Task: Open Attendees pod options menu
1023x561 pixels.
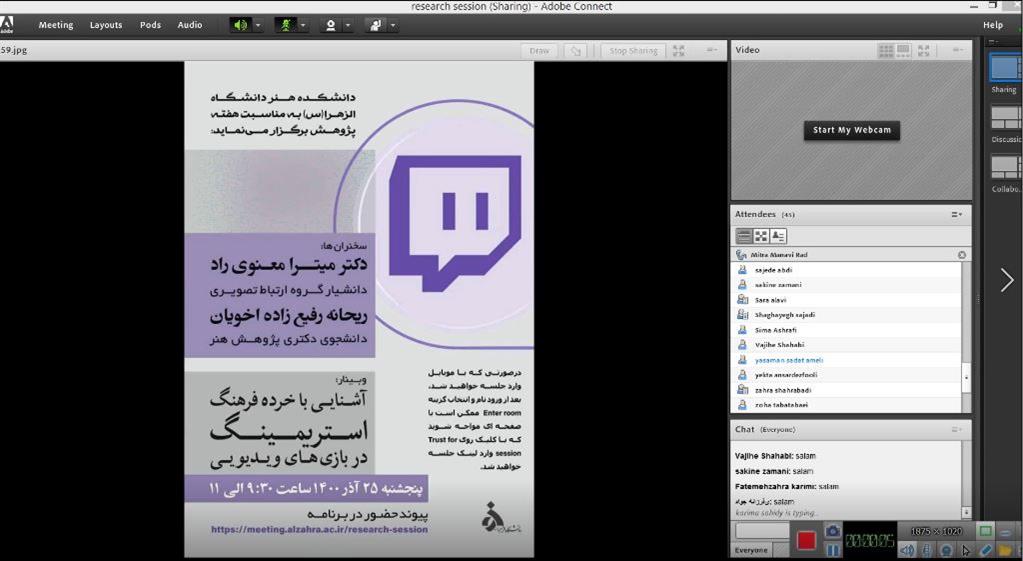Action: click(x=956, y=215)
